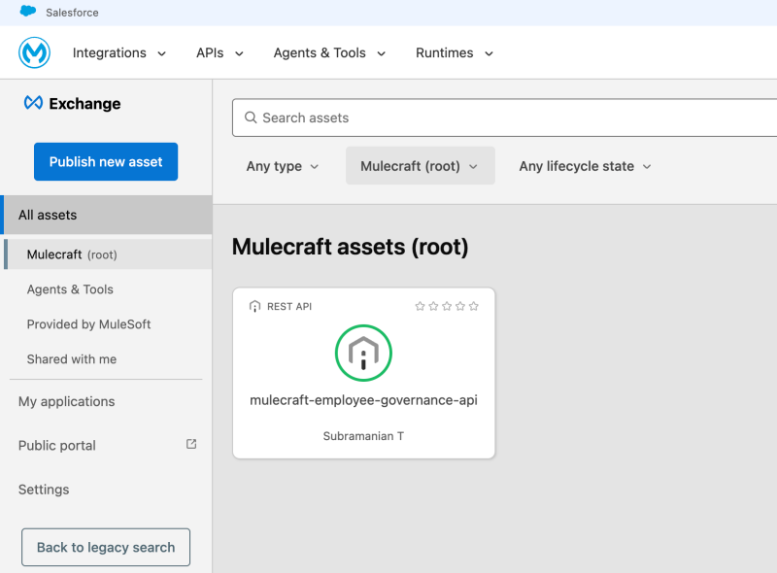Click the Back to legacy search button
Viewport: 777px width, 573px height.
click(x=106, y=547)
